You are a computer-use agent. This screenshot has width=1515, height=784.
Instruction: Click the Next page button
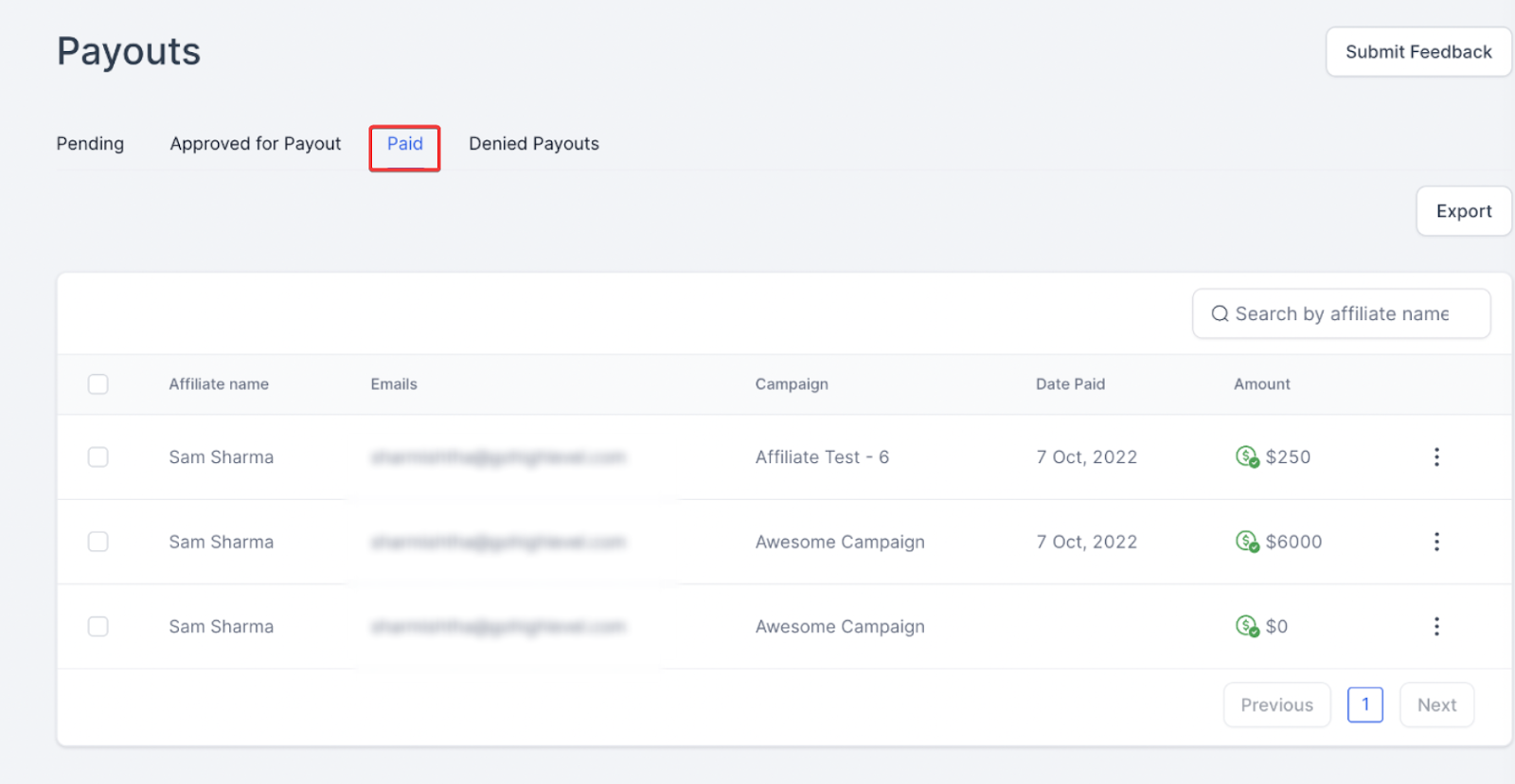click(1436, 705)
